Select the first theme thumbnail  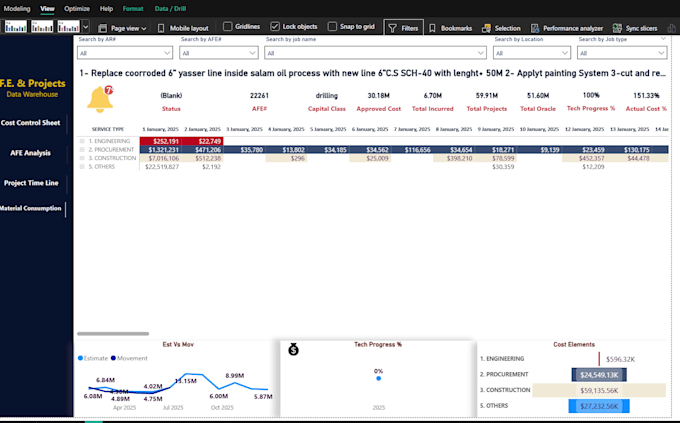point(16,27)
